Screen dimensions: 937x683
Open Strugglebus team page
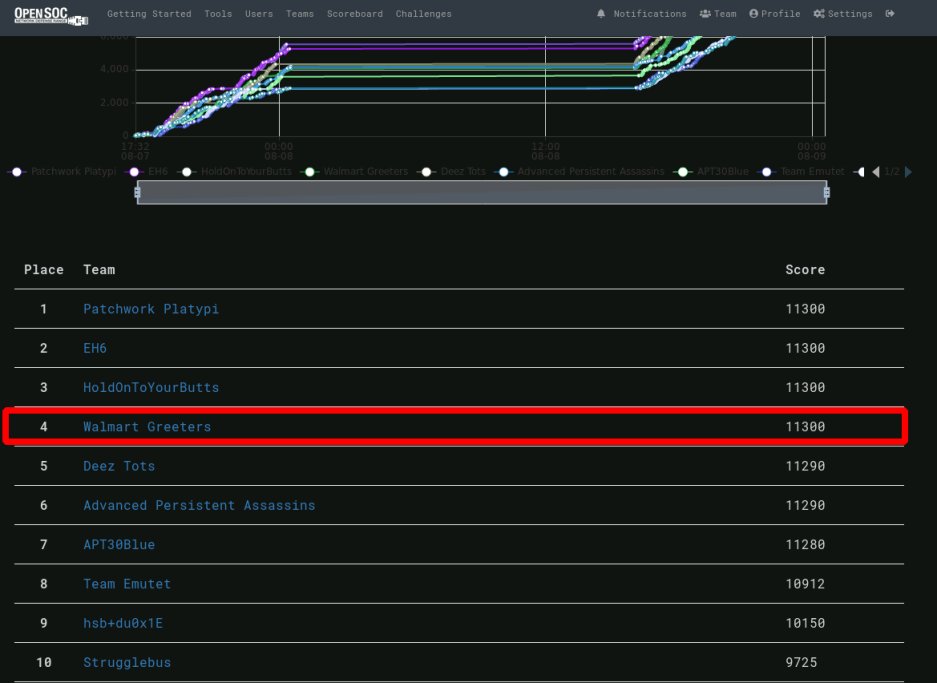point(127,663)
